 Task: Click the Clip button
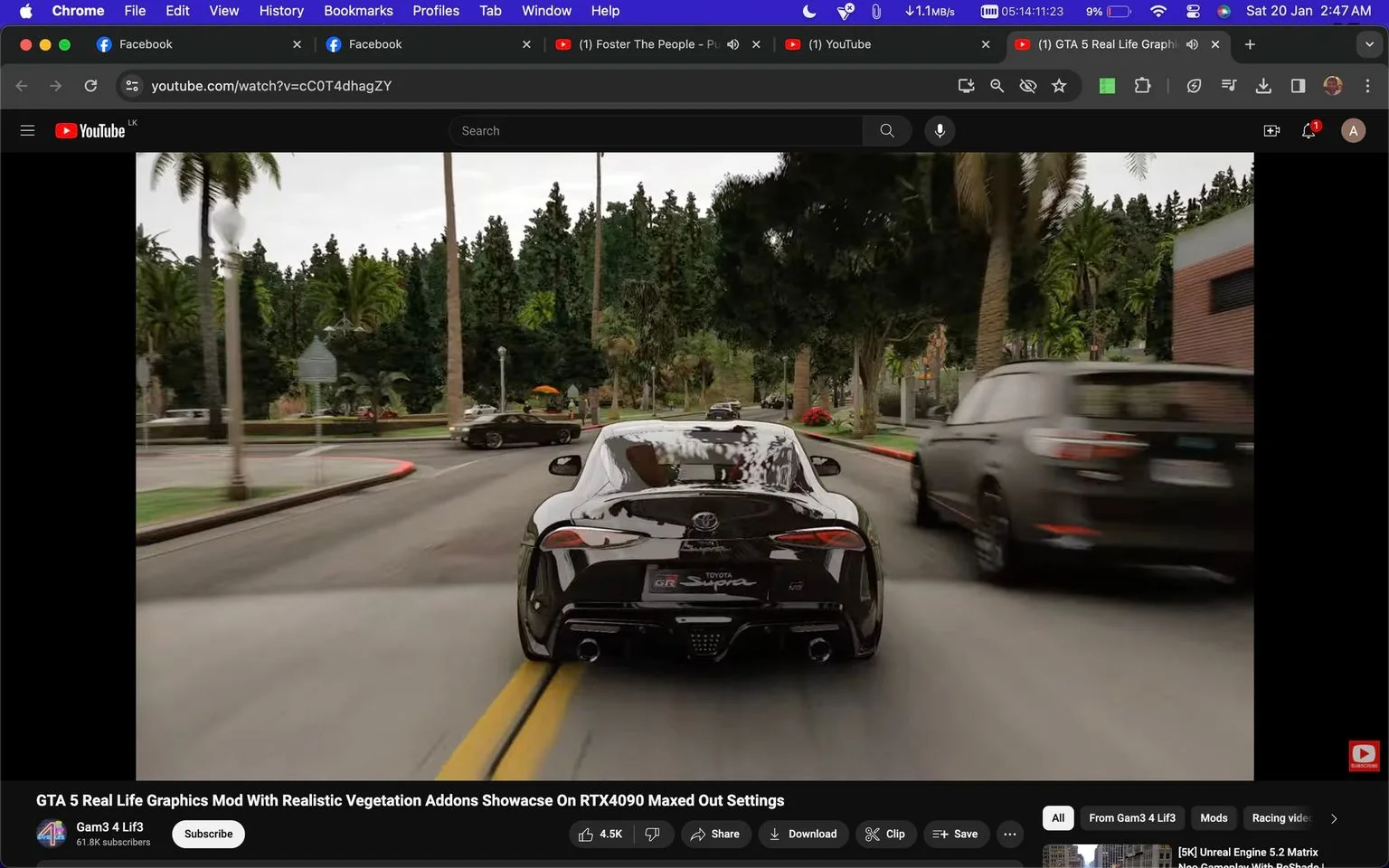885,835
